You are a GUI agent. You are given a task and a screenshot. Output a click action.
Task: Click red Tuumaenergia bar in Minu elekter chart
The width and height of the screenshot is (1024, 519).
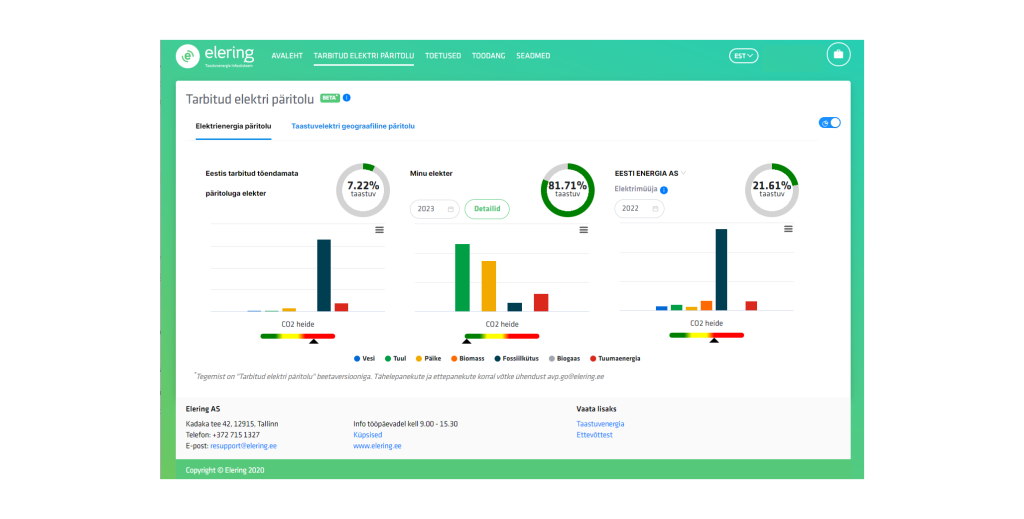[541, 302]
